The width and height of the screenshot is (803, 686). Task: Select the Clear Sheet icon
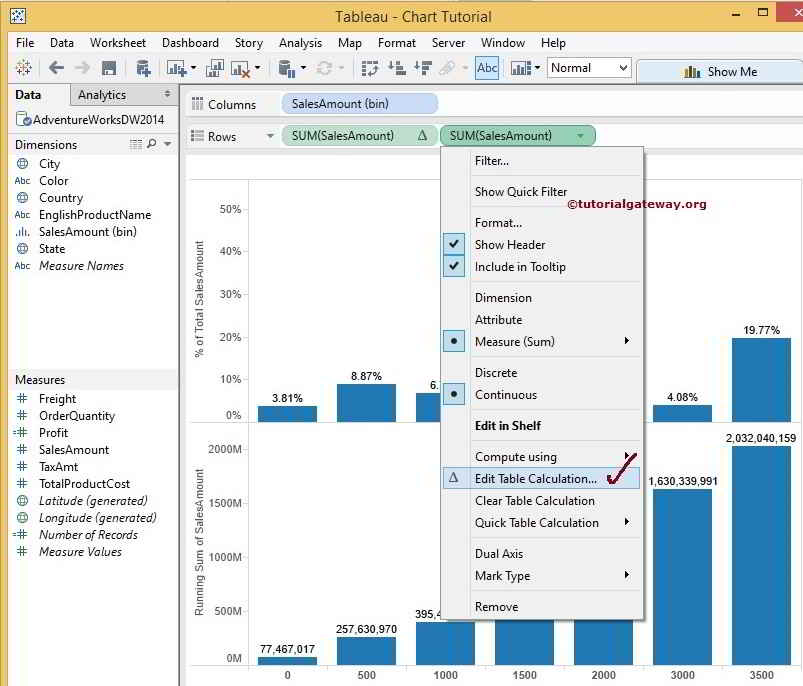click(243, 70)
